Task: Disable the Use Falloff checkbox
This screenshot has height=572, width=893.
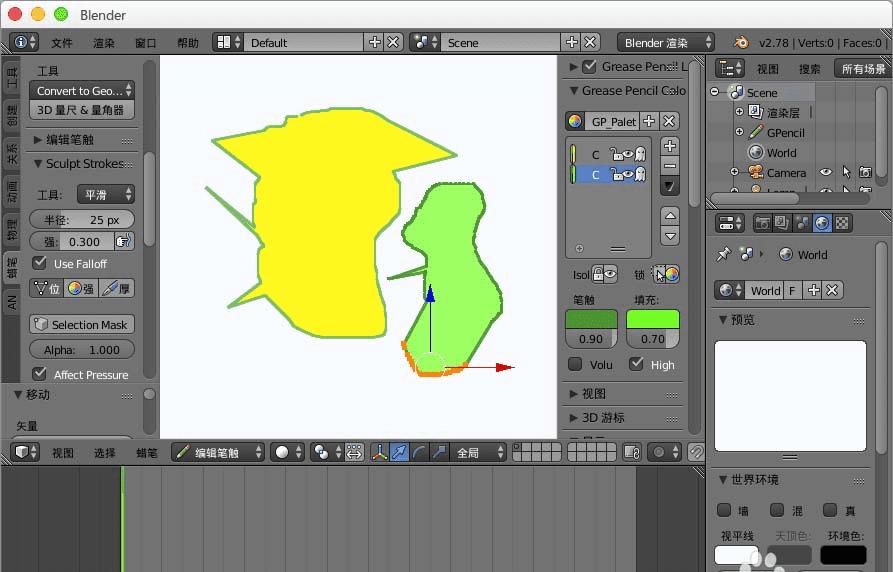Action: click(x=40, y=263)
